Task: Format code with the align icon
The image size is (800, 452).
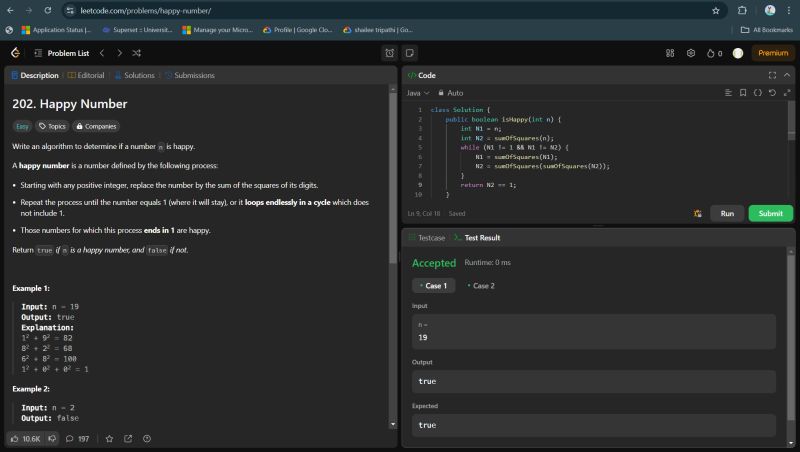Action: tap(728, 93)
